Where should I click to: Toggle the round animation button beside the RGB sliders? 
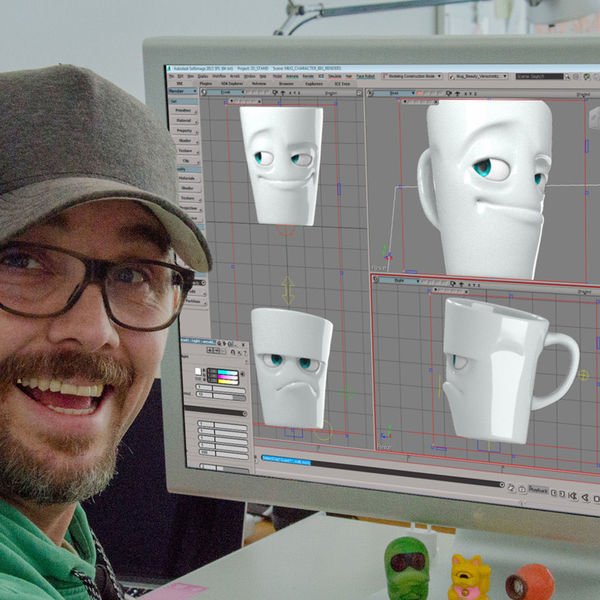coord(244,376)
